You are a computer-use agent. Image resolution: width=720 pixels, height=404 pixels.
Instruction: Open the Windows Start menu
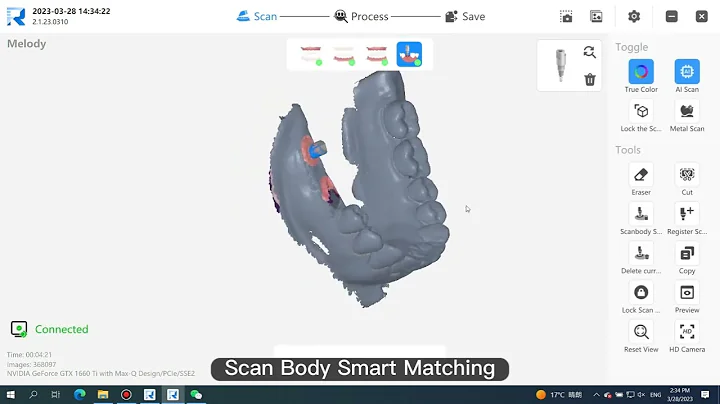coord(10,395)
